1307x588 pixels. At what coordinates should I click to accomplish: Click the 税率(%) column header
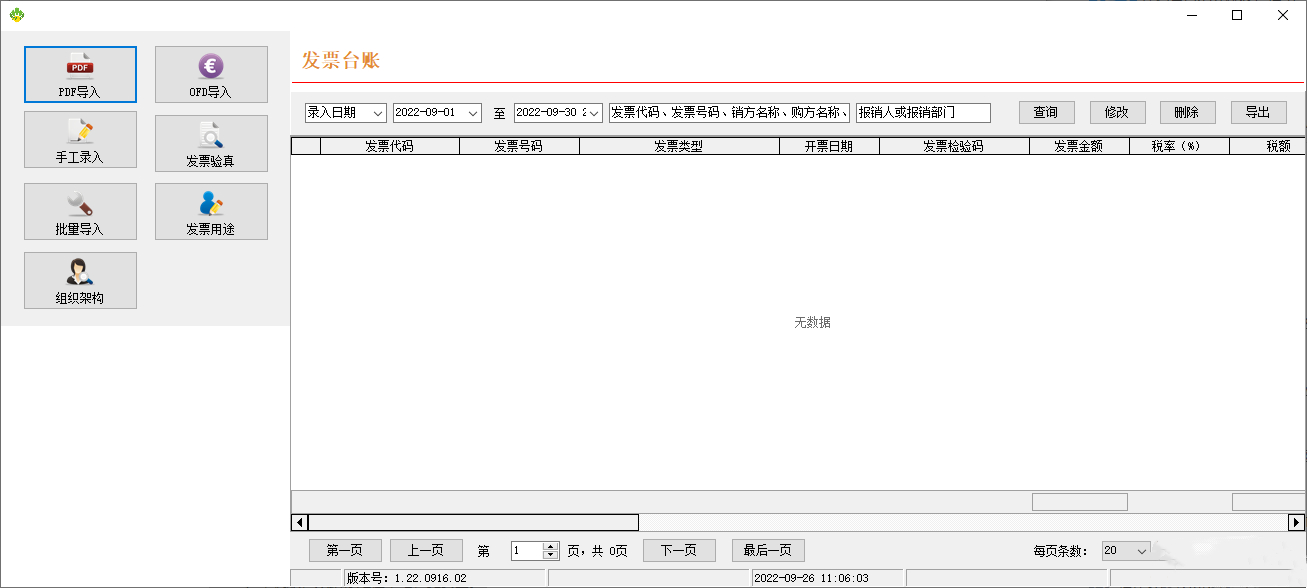point(1179,146)
